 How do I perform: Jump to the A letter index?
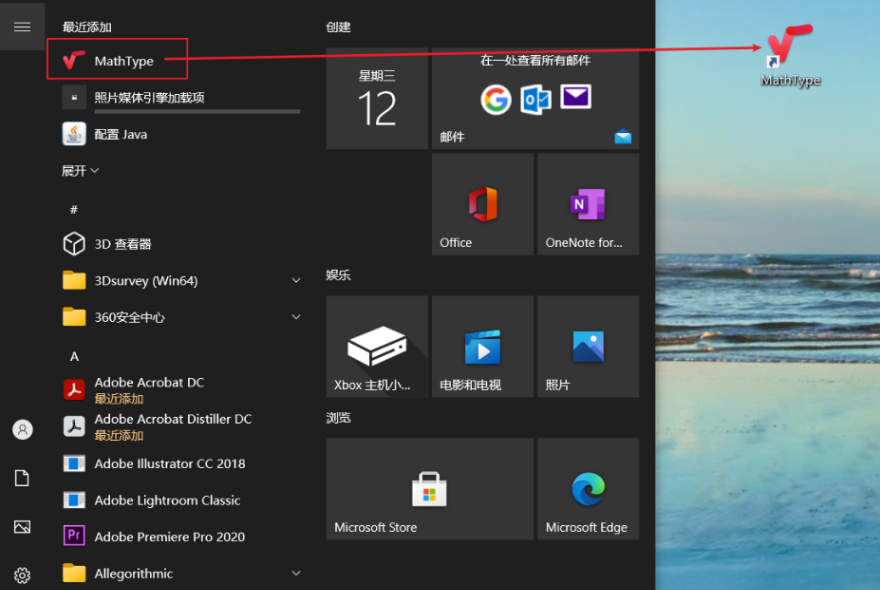click(x=74, y=356)
